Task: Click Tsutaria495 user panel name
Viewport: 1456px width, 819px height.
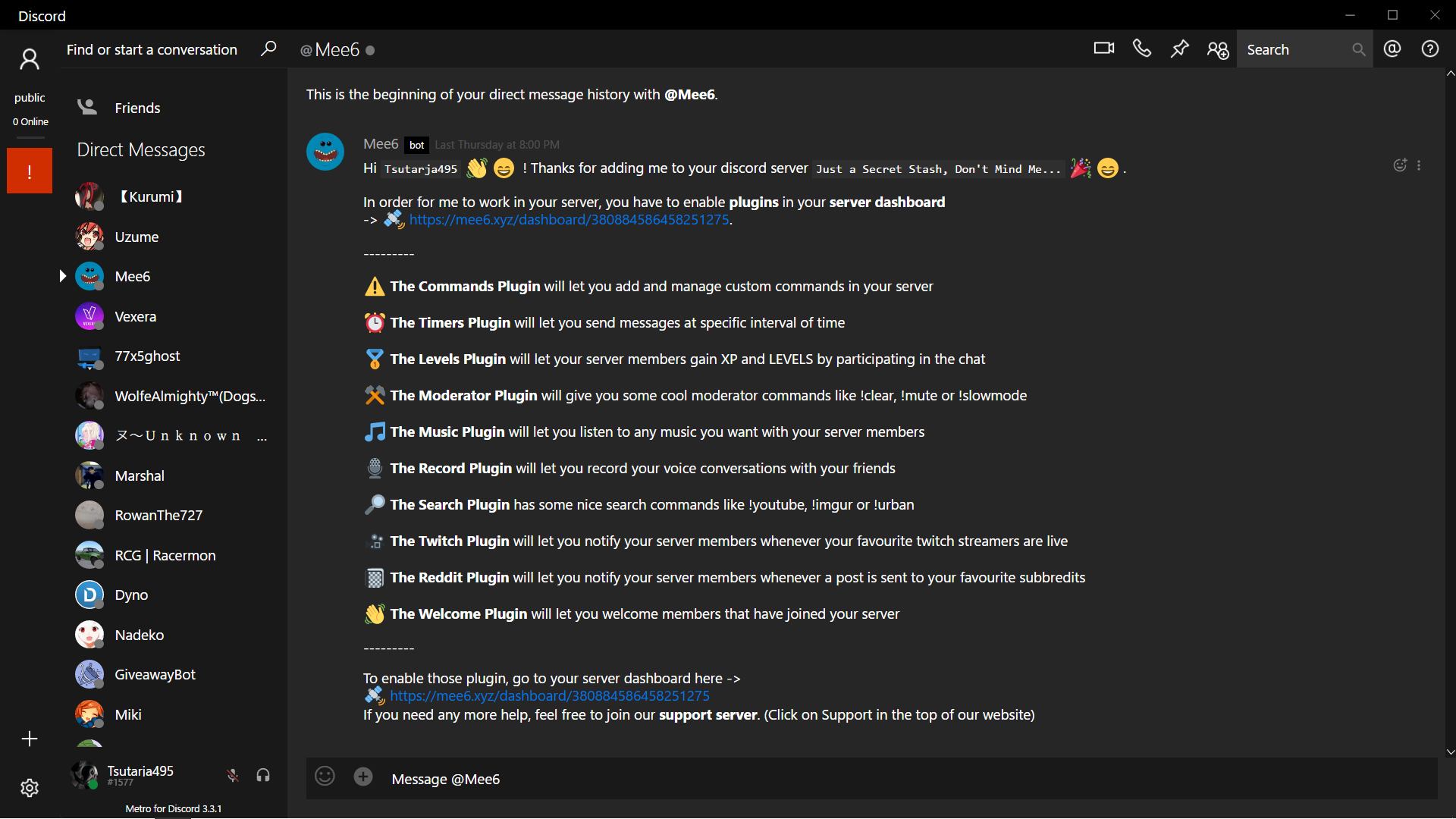Action: (x=140, y=770)
